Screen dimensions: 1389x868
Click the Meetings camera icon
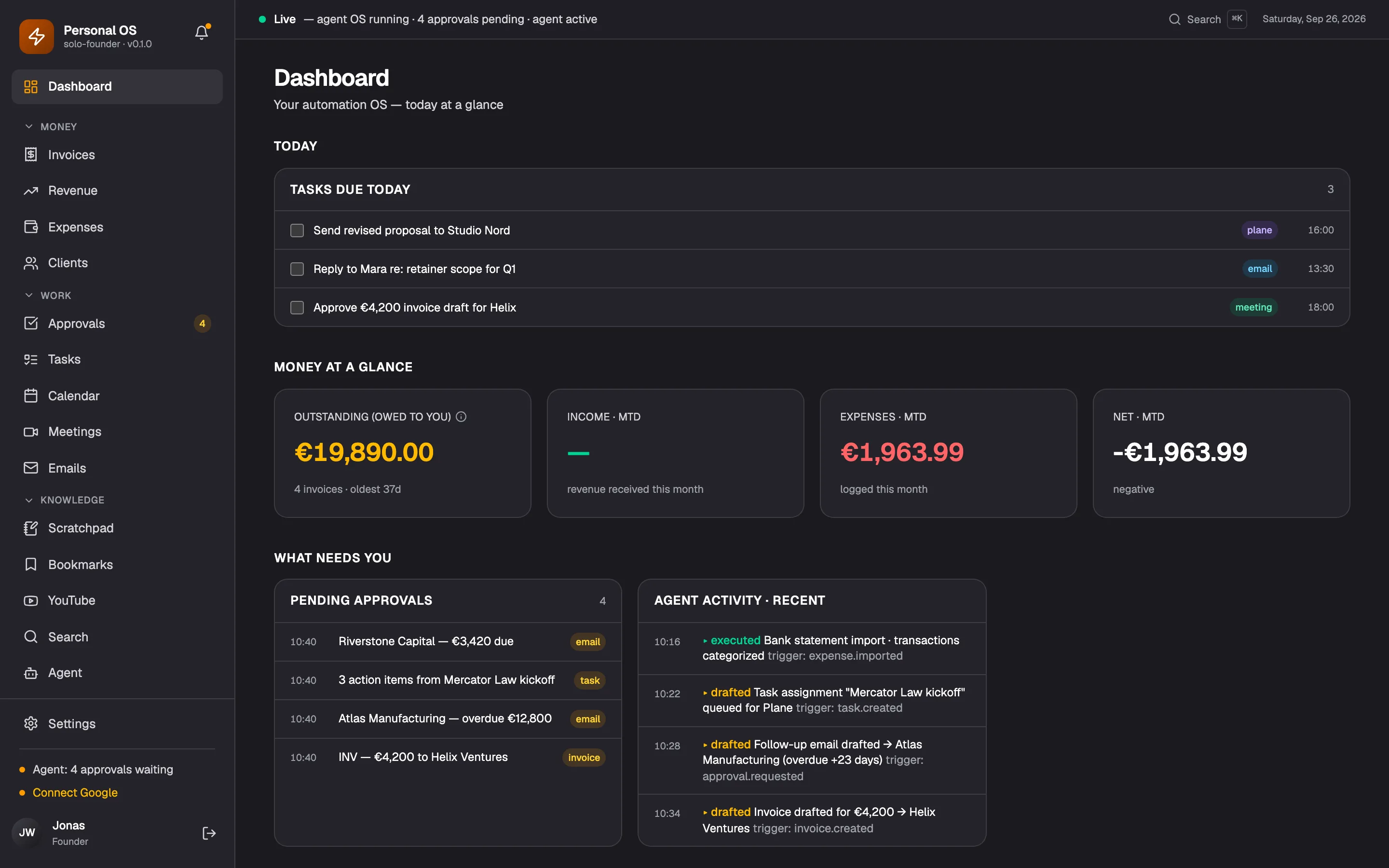click(31, 432)
